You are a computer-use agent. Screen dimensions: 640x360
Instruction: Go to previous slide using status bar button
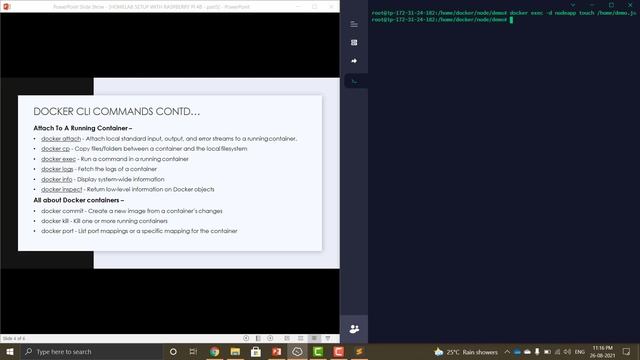tap(246, 338)
